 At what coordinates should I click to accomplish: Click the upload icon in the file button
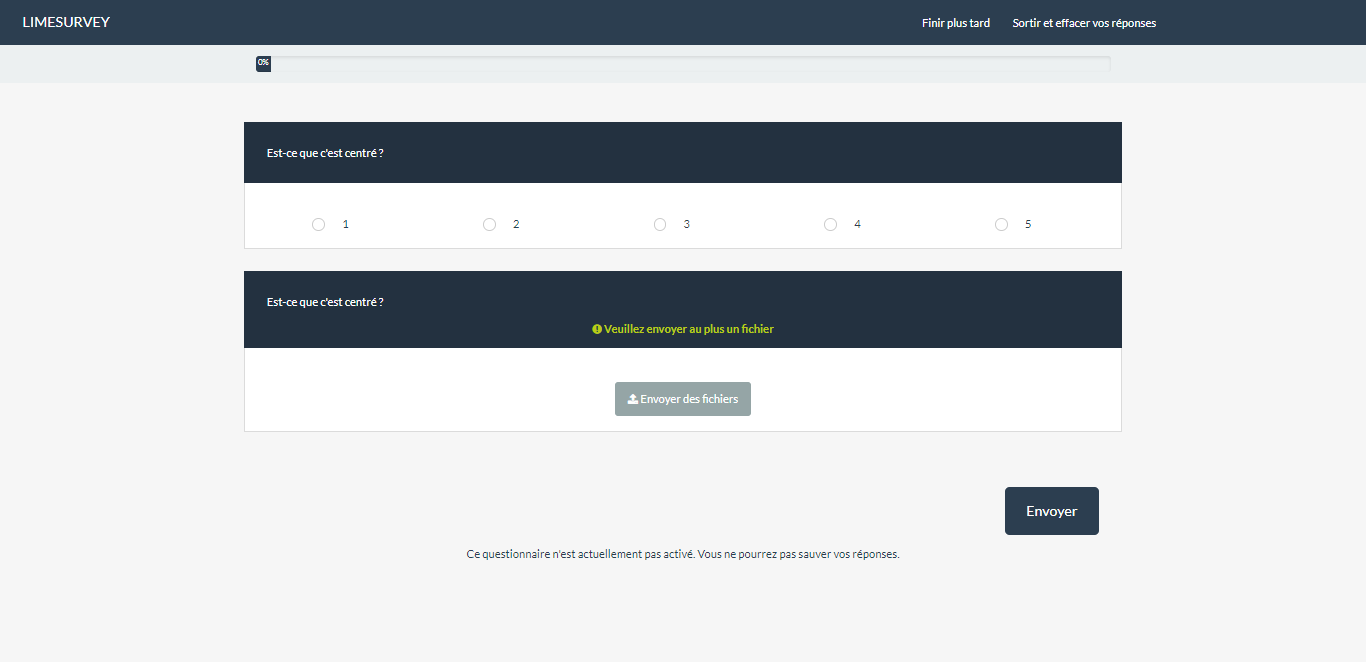click(632, 399)
